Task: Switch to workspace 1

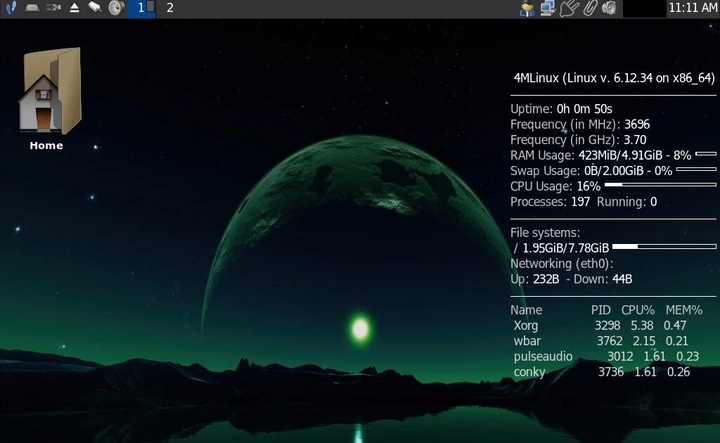Action: click(141, 8)
